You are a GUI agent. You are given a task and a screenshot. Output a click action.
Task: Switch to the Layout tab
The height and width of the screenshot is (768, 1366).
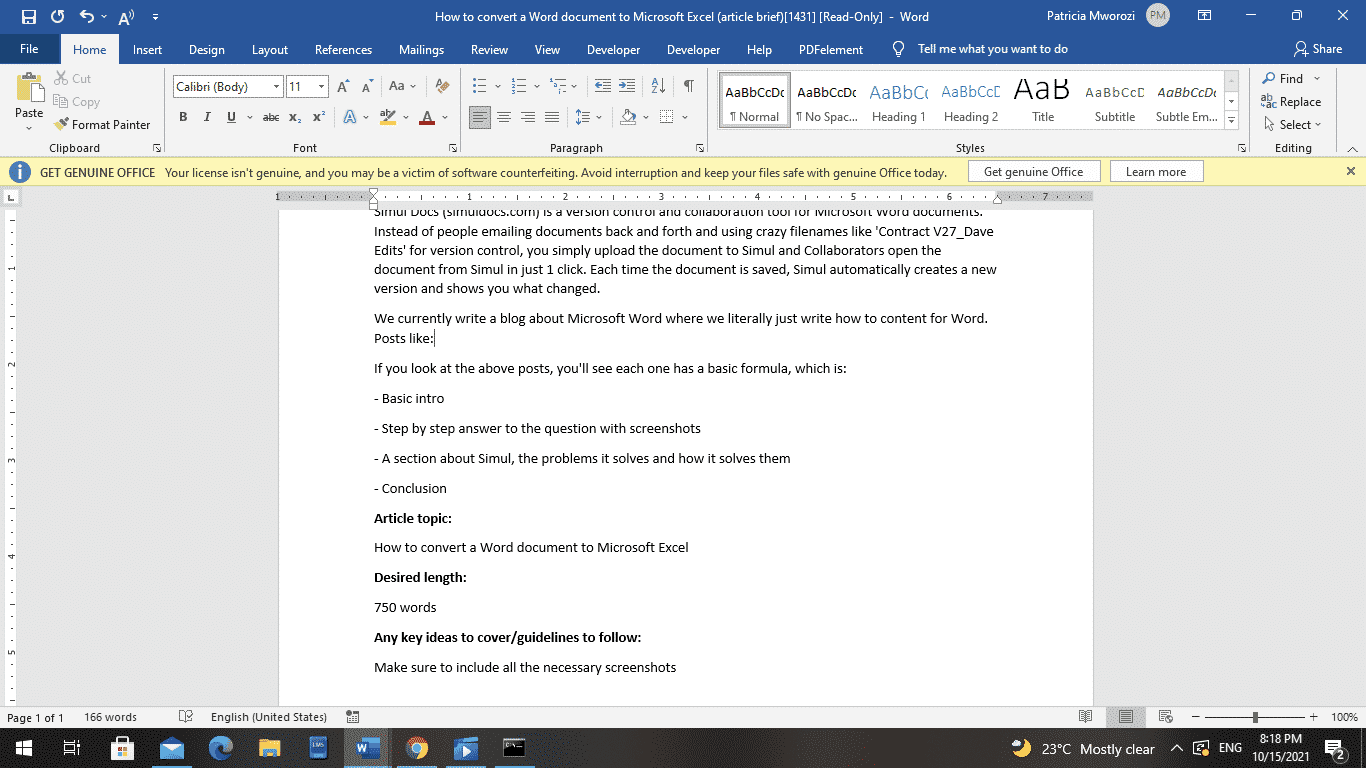coord(270,49)
